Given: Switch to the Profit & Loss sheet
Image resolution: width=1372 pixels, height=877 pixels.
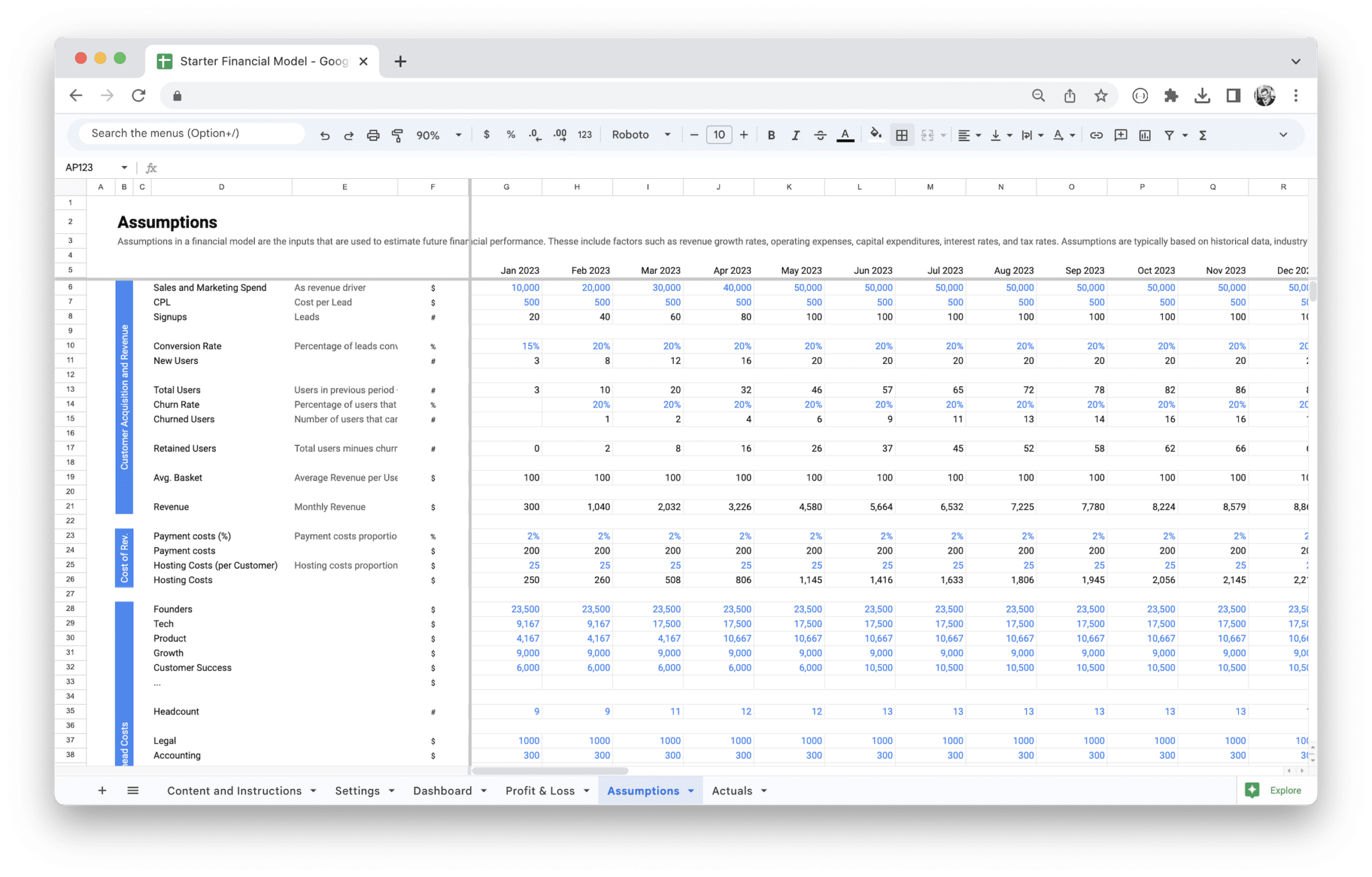Looking at the screenshot, I should (540, 790).
